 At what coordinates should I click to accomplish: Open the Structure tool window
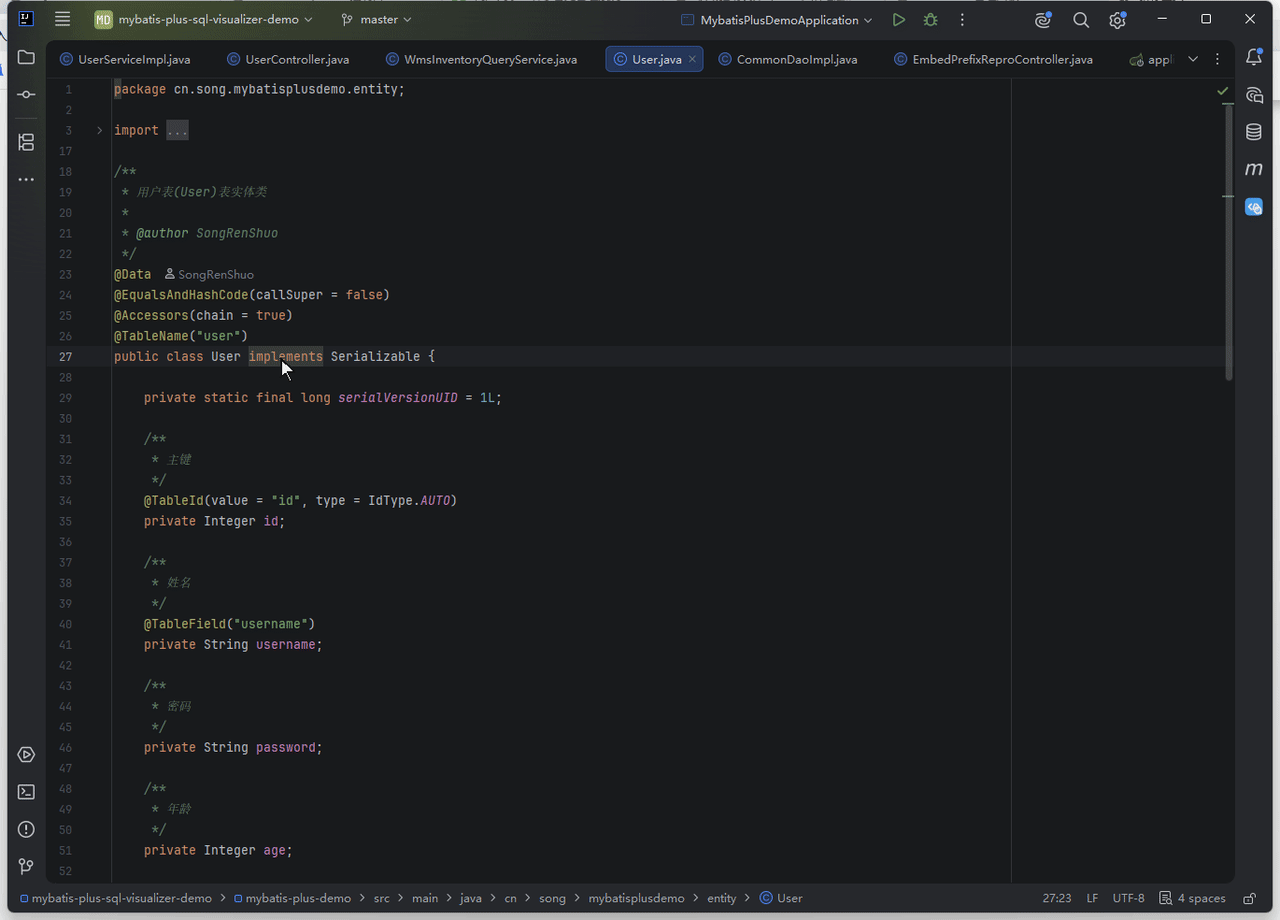click(x=26, y=142)
